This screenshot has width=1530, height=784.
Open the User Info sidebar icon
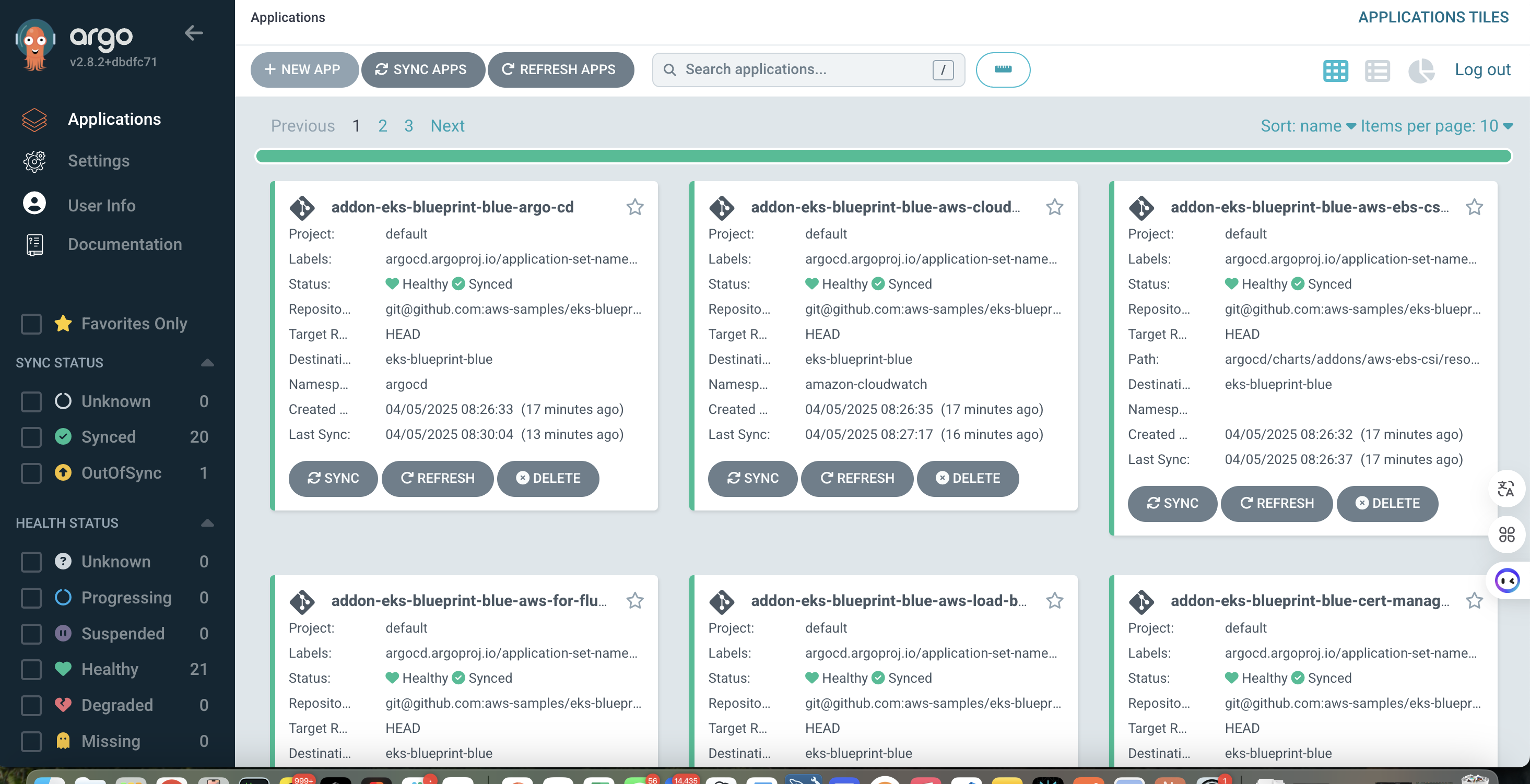[x=34, y=204]
